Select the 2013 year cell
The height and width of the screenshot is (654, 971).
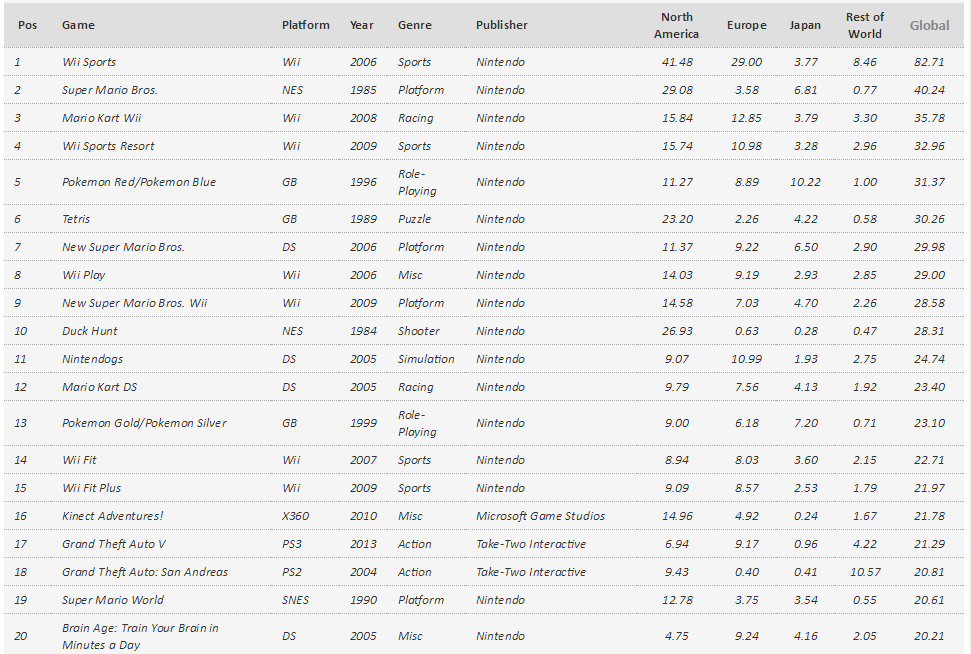click(x=363, y=544)
